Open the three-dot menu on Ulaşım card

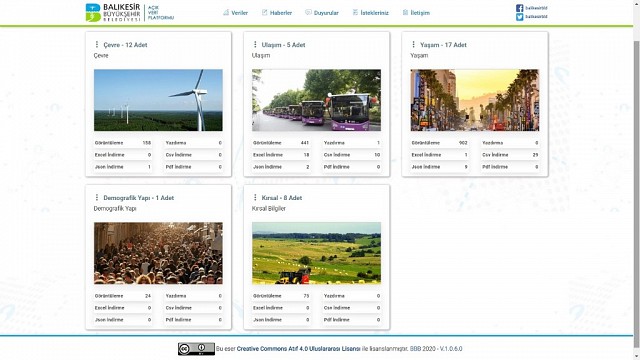pos(255,44)
